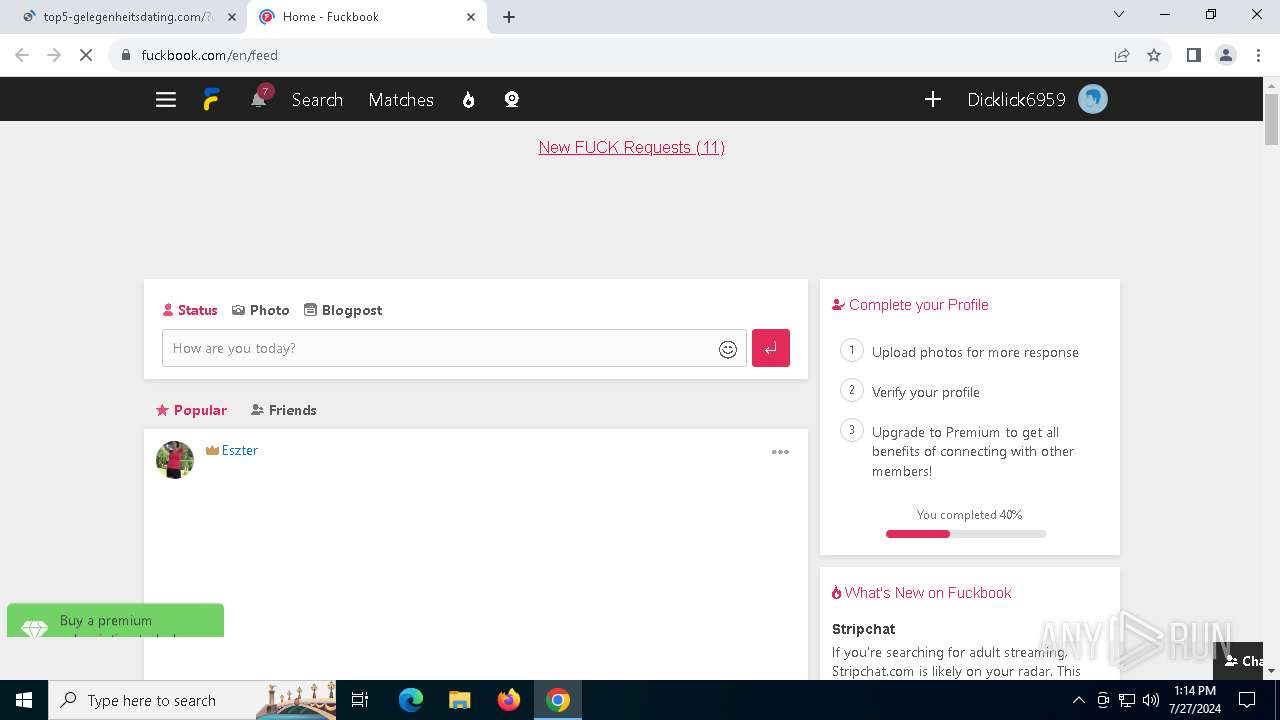Open volume control in system tray
Screen dimensions: 1280x720
tap(1151, 700)
